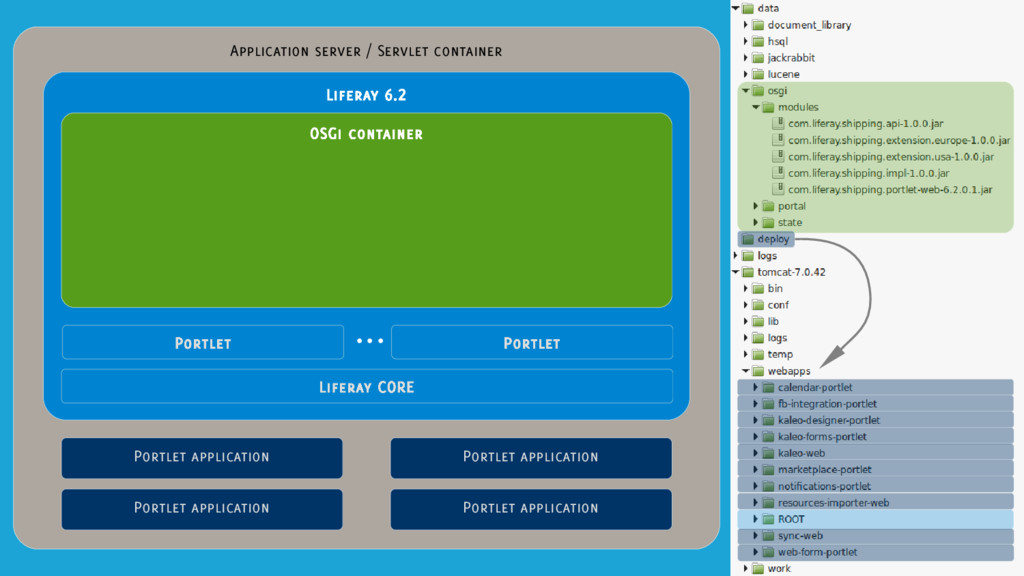Click the jar icon for shipping.portlet-web-6.2.0.1.jar

779,190
